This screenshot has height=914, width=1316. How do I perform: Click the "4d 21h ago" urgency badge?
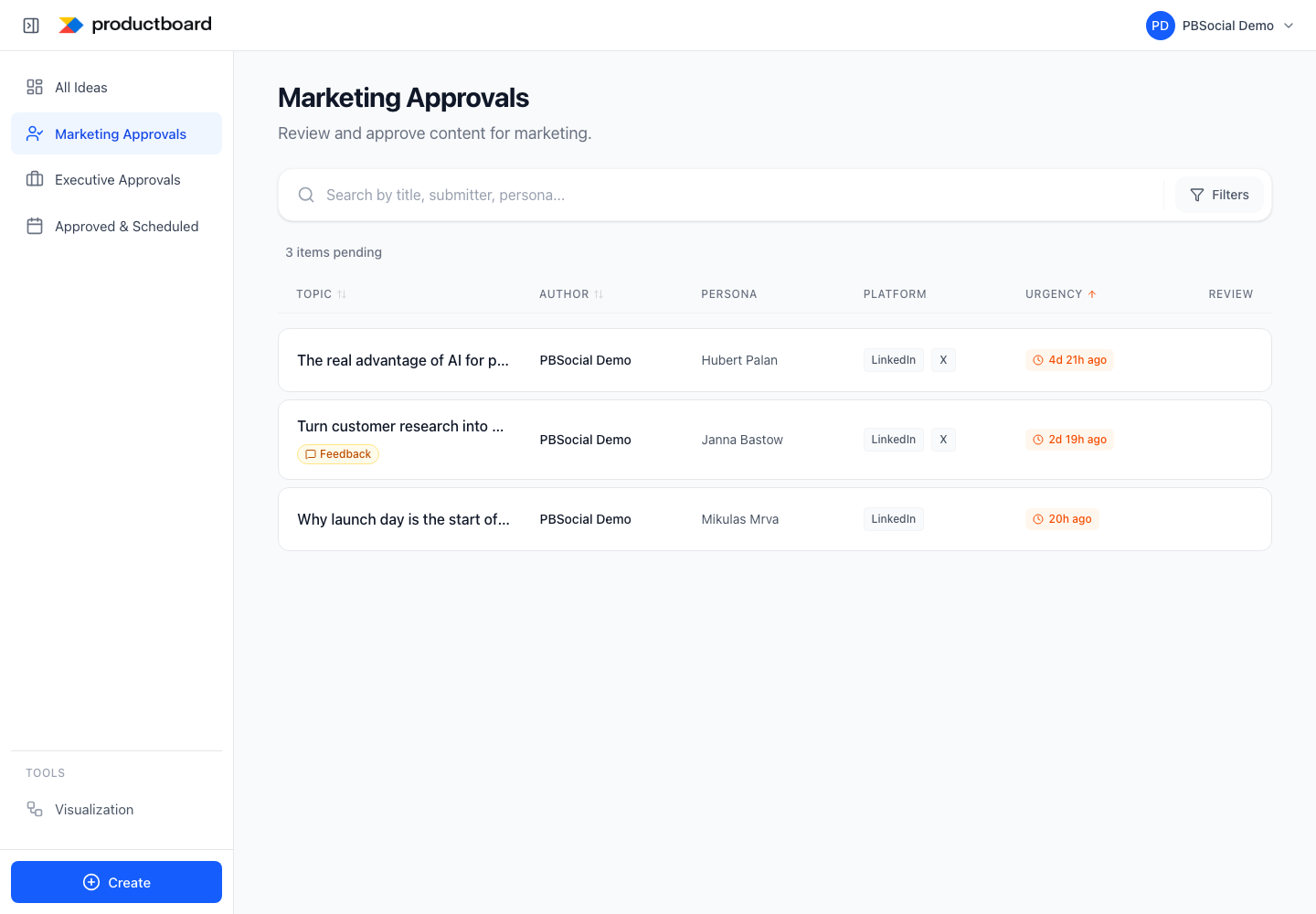1069,360
